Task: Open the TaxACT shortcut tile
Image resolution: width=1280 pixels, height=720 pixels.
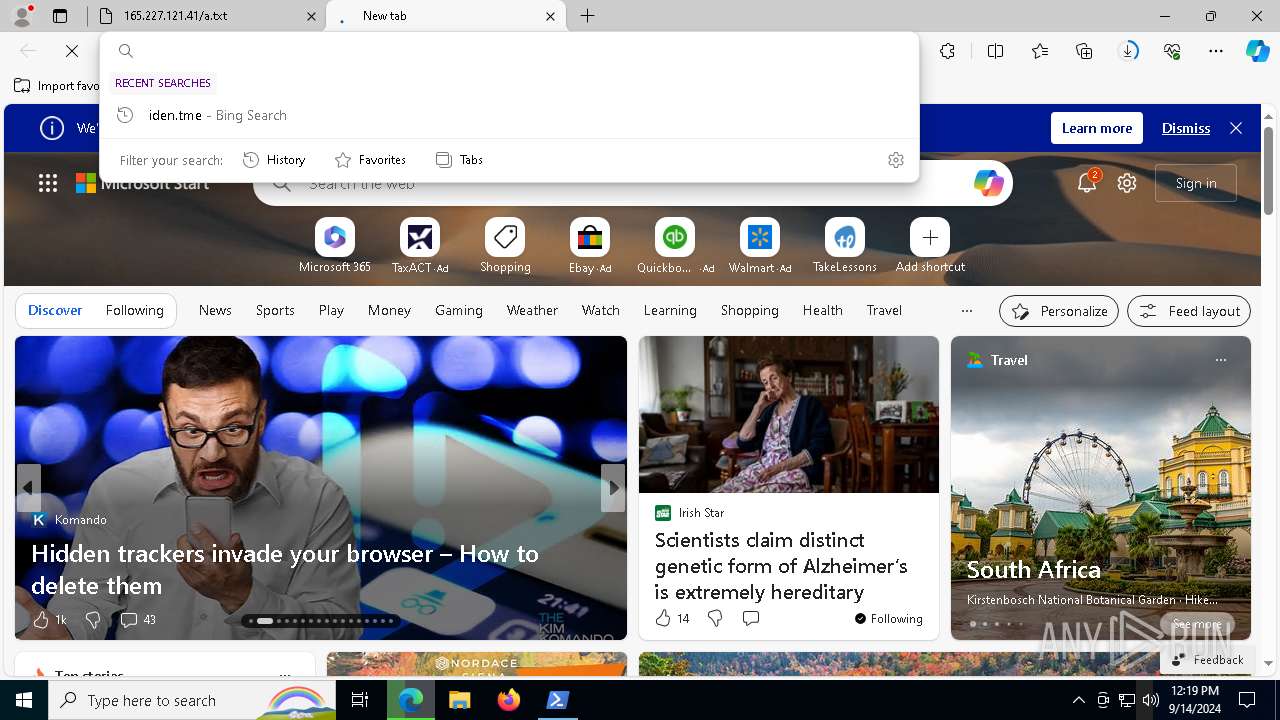Action: click(420, 238)
